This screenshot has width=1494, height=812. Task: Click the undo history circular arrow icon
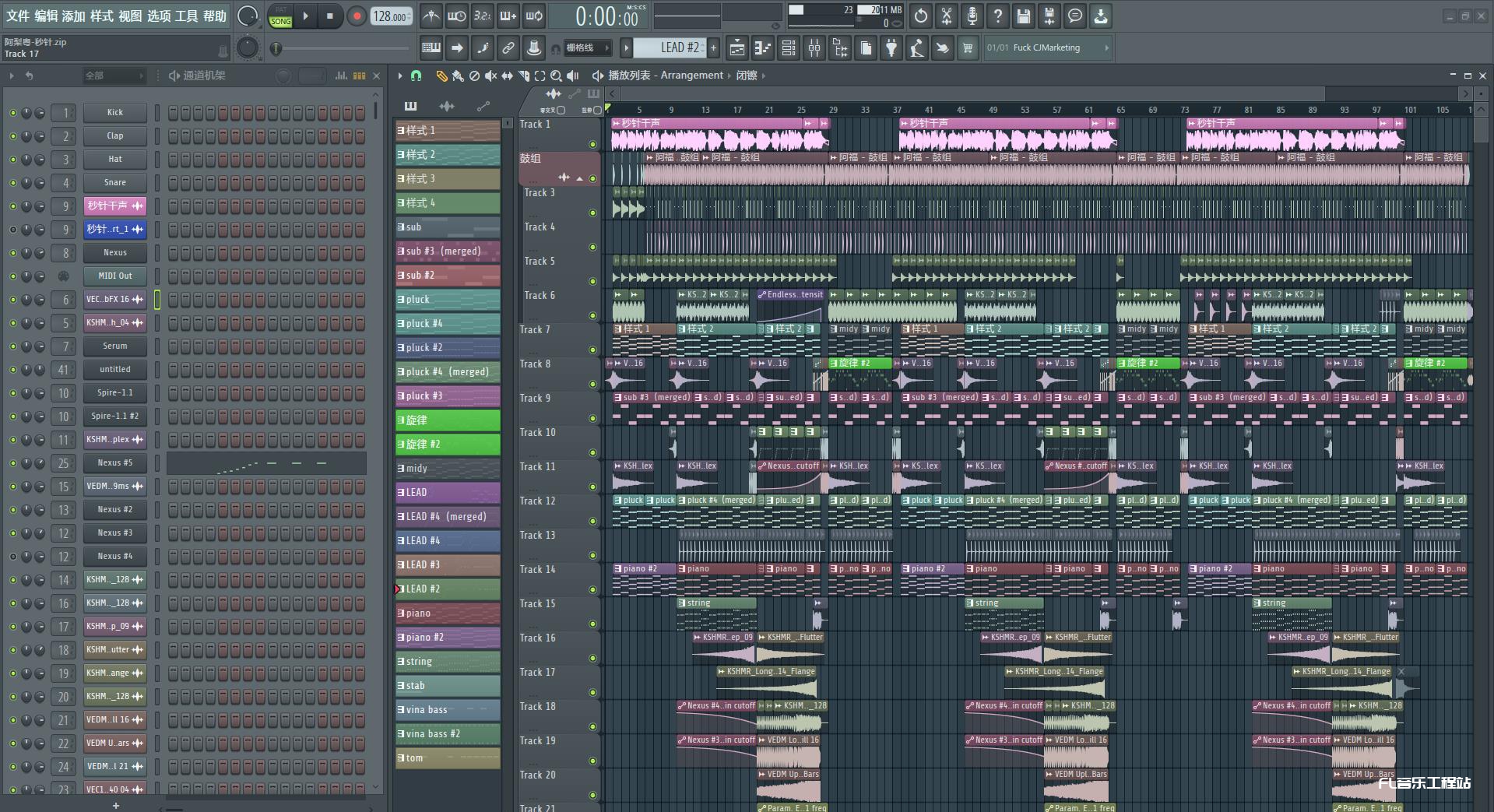click(921, 16)
